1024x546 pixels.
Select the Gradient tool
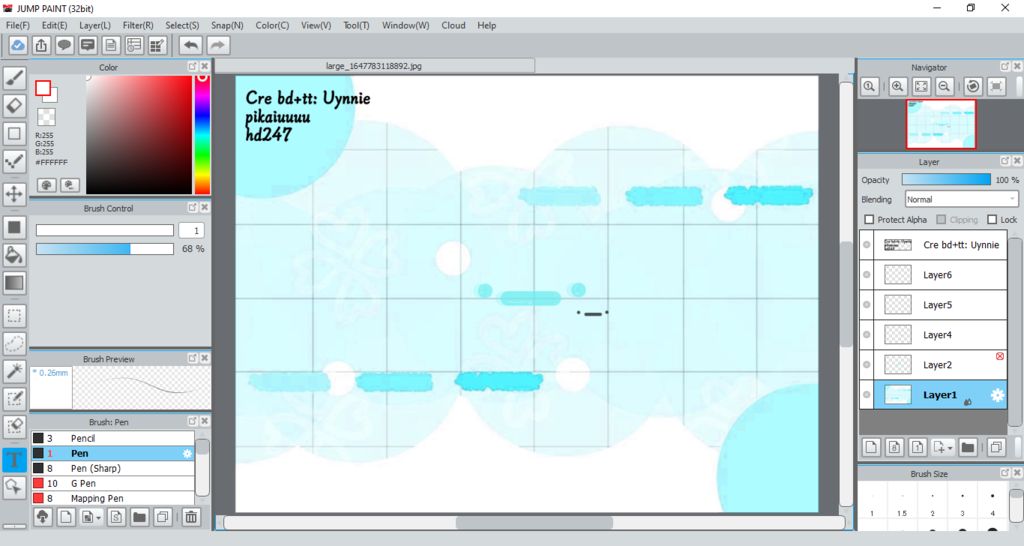[14, 283]
